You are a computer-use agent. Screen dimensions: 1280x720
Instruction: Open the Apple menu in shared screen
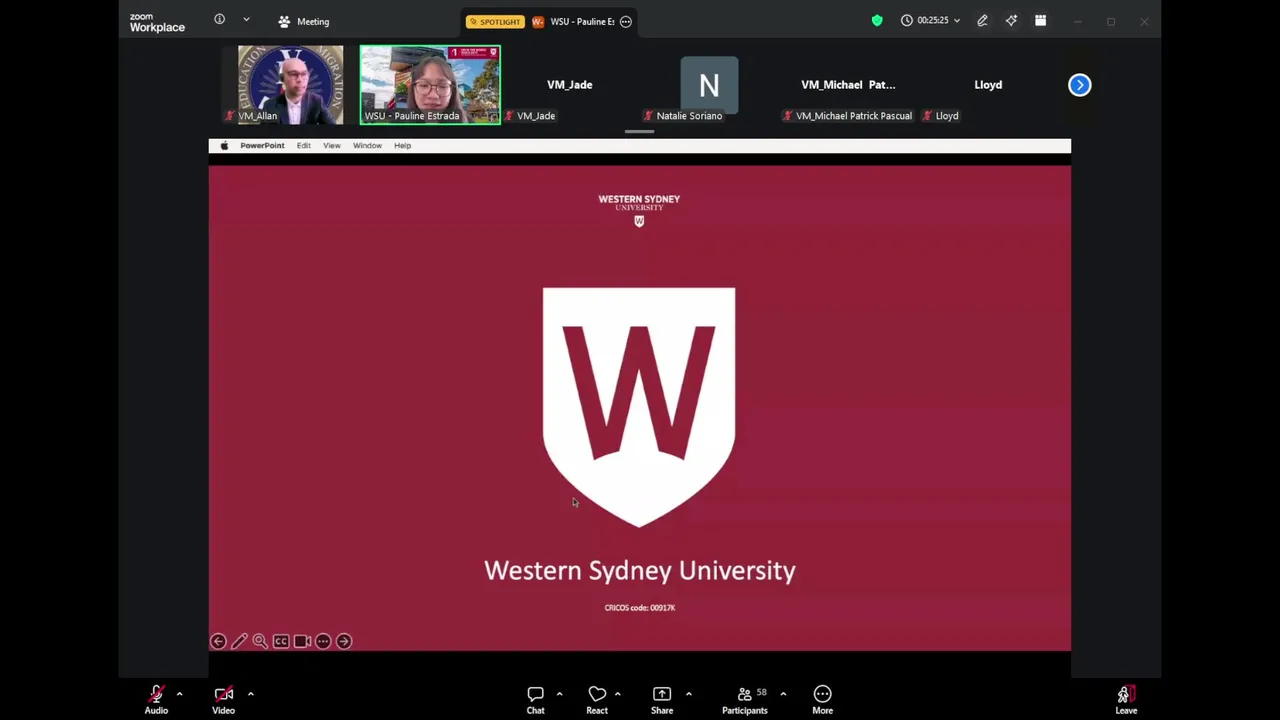(x=224, y=146)
